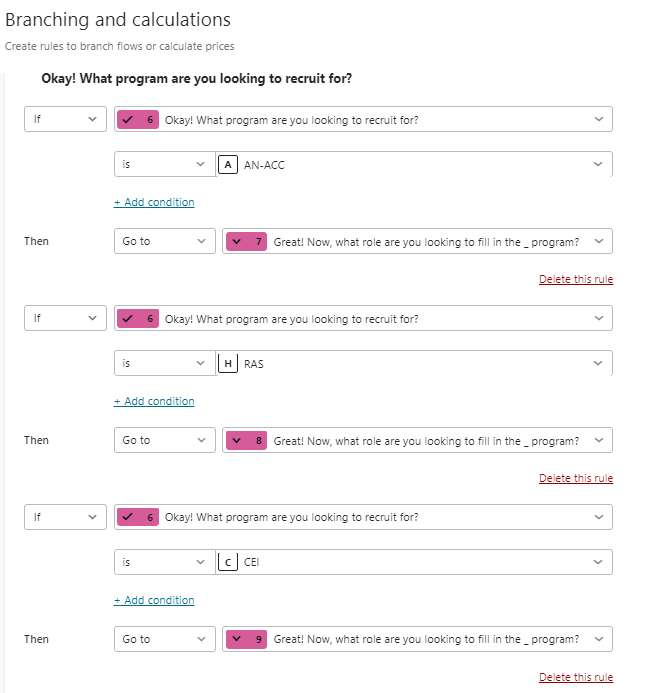Open the first rule's If dropdown

tap(65, 119)
